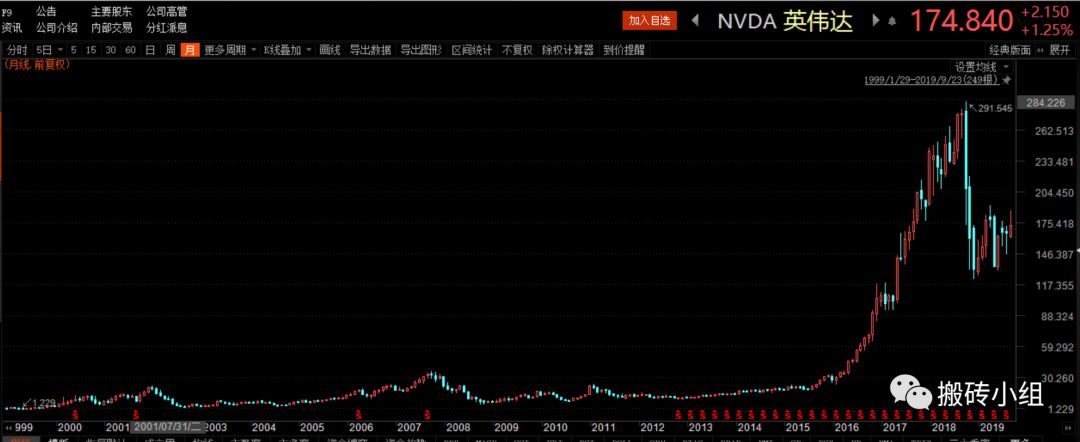
Task: Click the dividend $ marker under 2006
Action: [x=360, y=414]
